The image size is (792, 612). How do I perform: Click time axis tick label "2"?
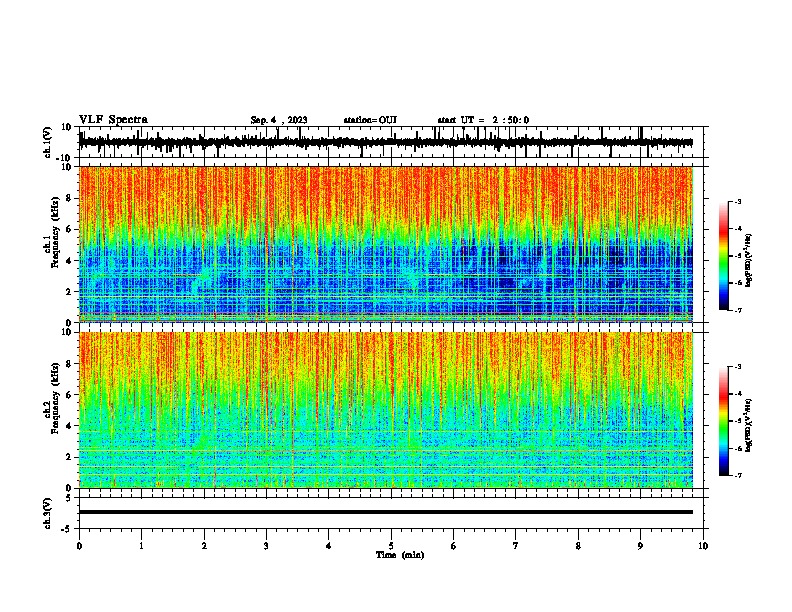coord(204,546)
